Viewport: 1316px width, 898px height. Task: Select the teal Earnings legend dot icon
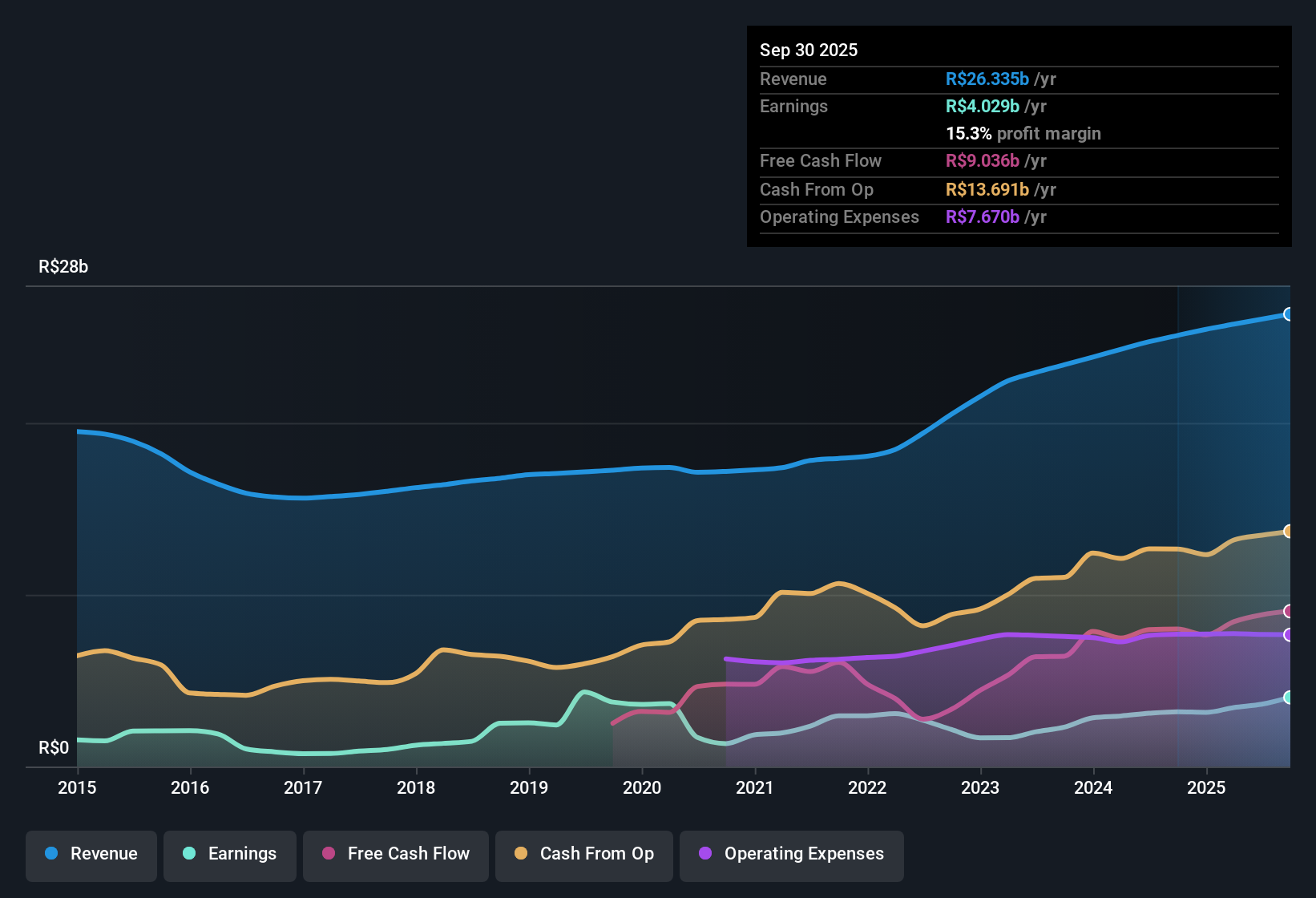[x=189, y=854]
